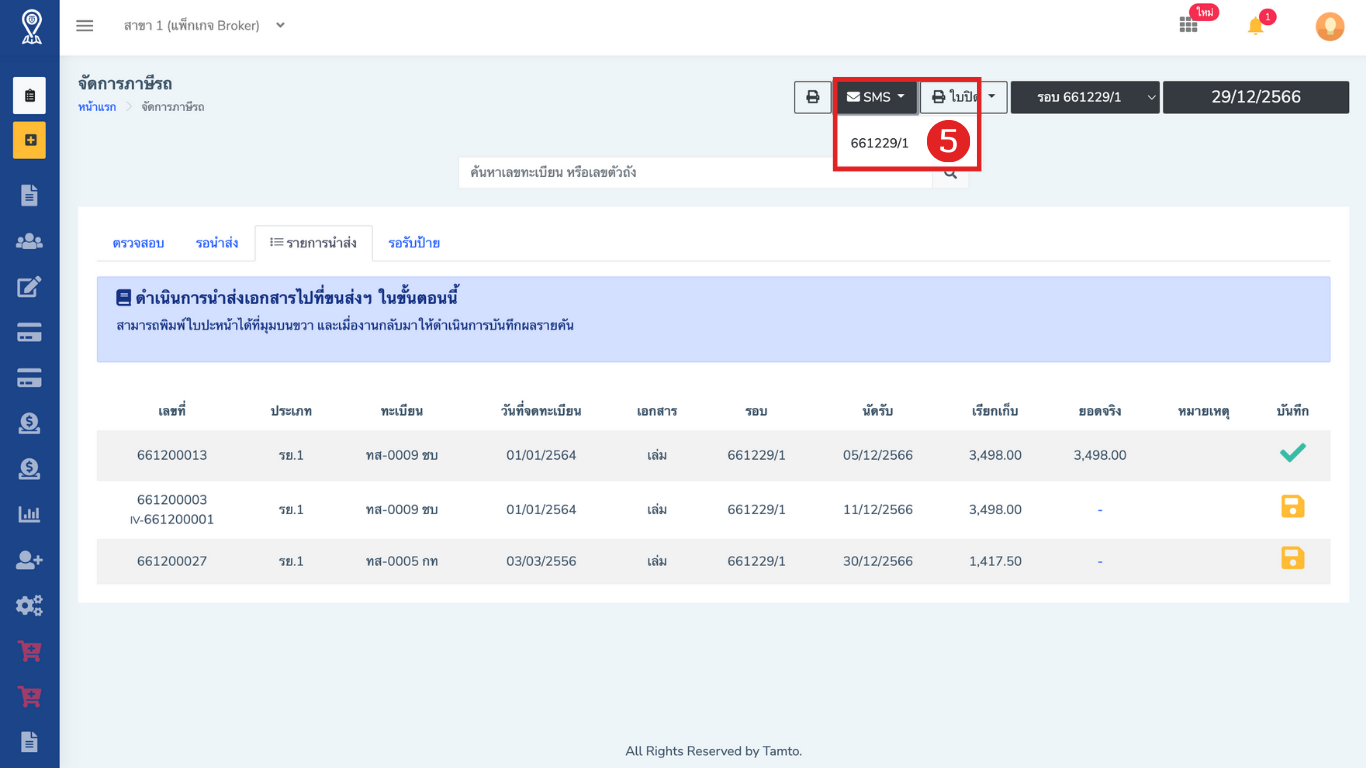This screenshot has width=1366, height=768.
Task: Switch to the รอนำส่ง tab
Action: [x=217, y=243]
